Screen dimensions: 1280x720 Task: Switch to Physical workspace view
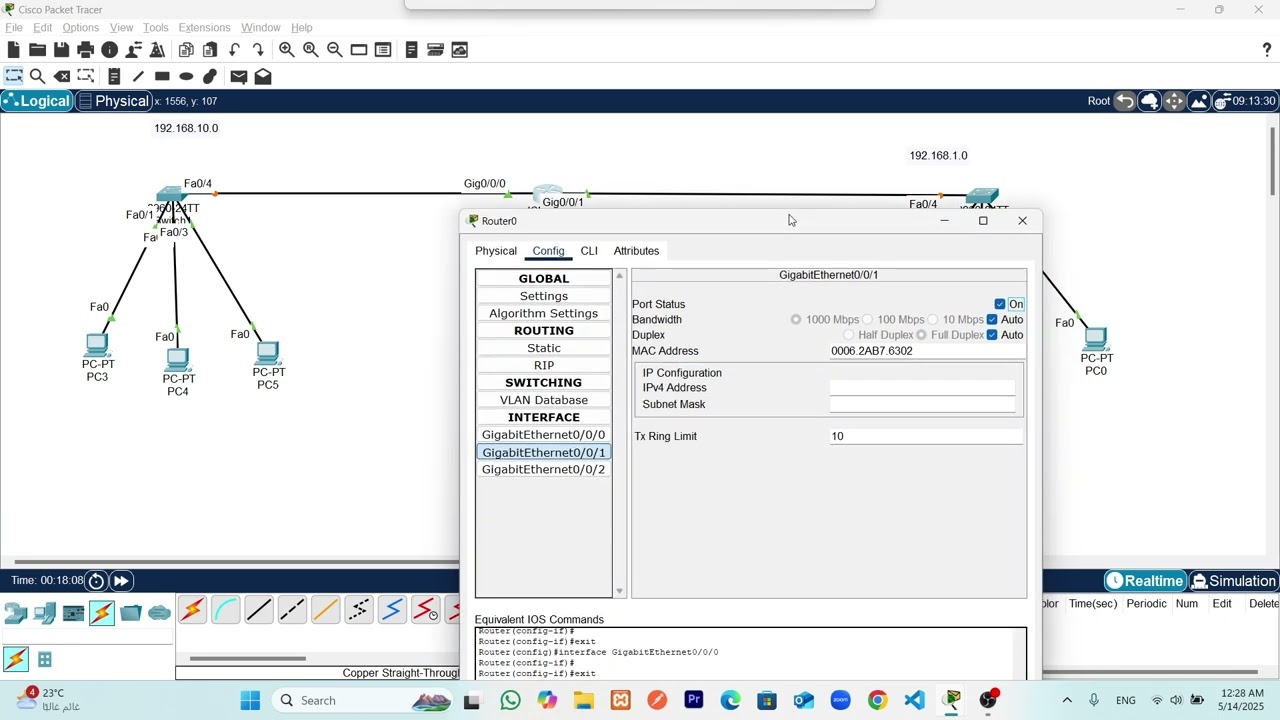113,101
